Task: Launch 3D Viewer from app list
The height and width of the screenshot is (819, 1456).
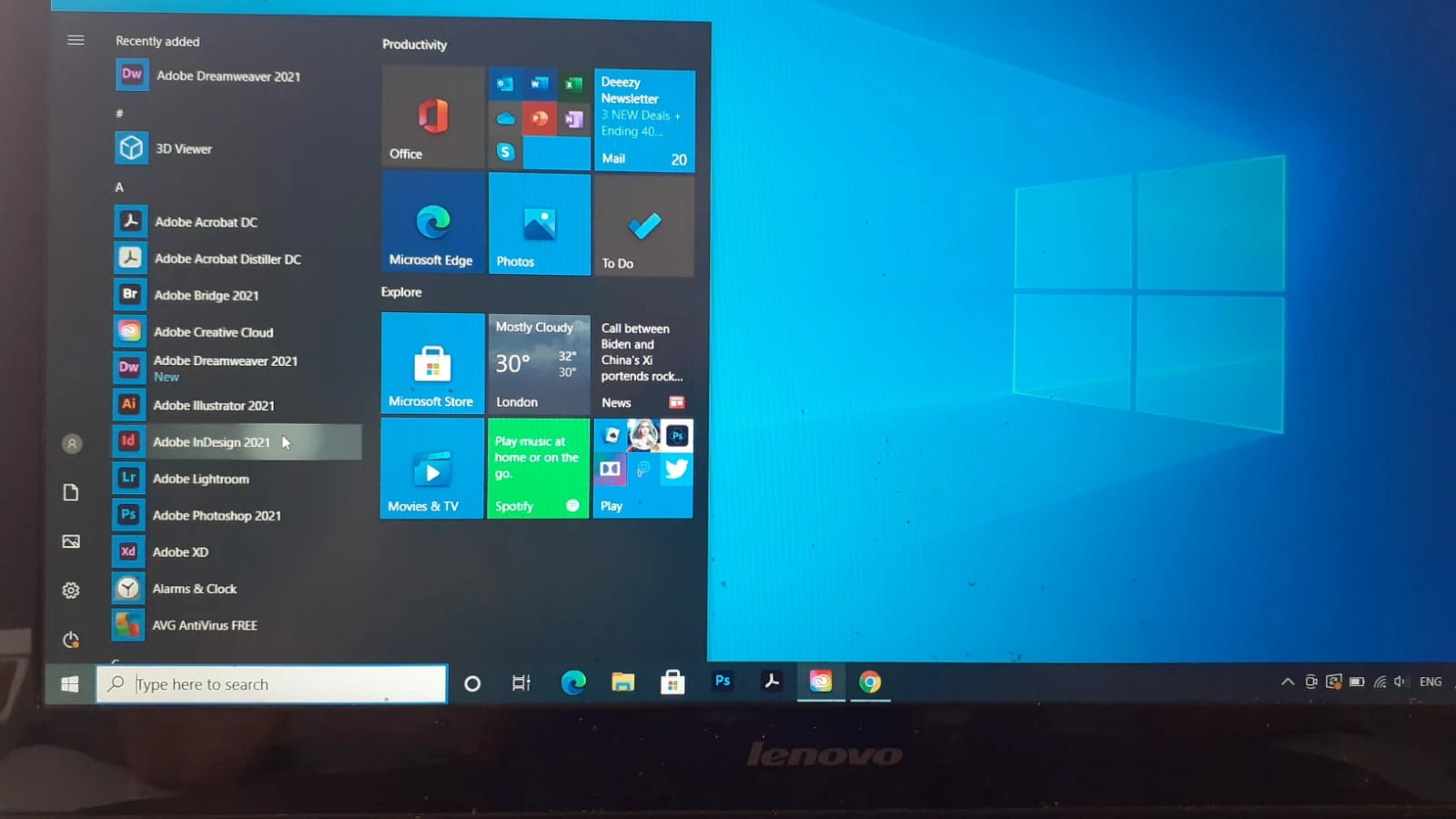Action: (237, 148)
